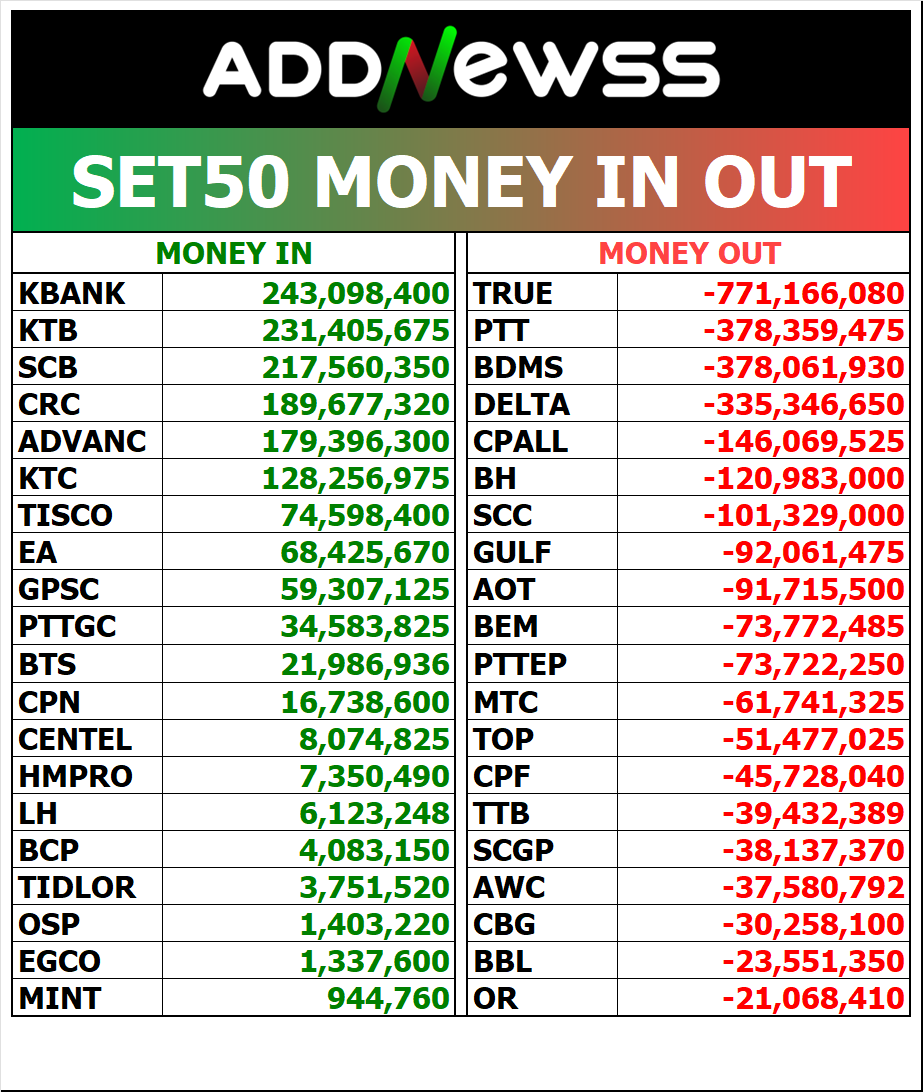
Task: Click the OR ticker cell
Action: [x=496, y=997]
